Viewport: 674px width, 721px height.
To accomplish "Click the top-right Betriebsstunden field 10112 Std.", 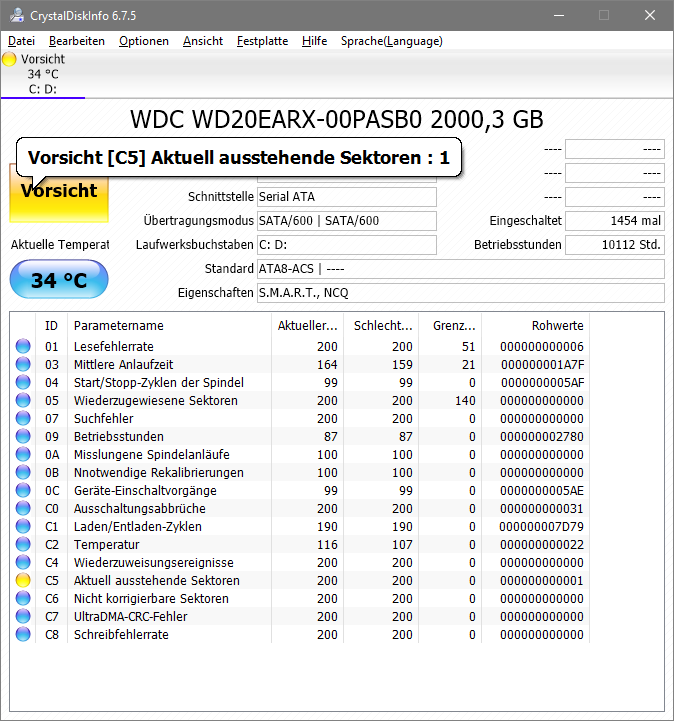I will (615, 245).
